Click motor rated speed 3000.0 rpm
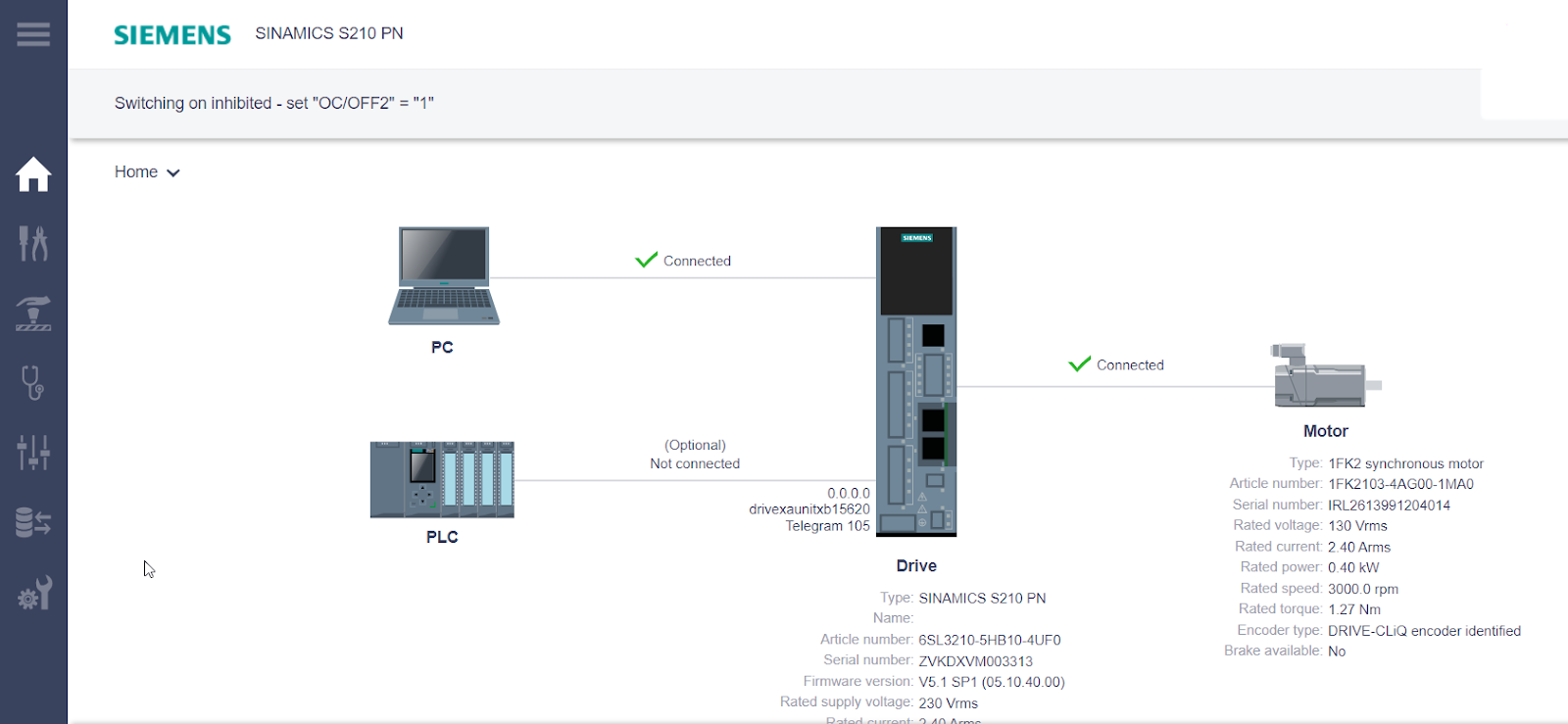Screen dimensions: 1568x724 [1363, 589]
